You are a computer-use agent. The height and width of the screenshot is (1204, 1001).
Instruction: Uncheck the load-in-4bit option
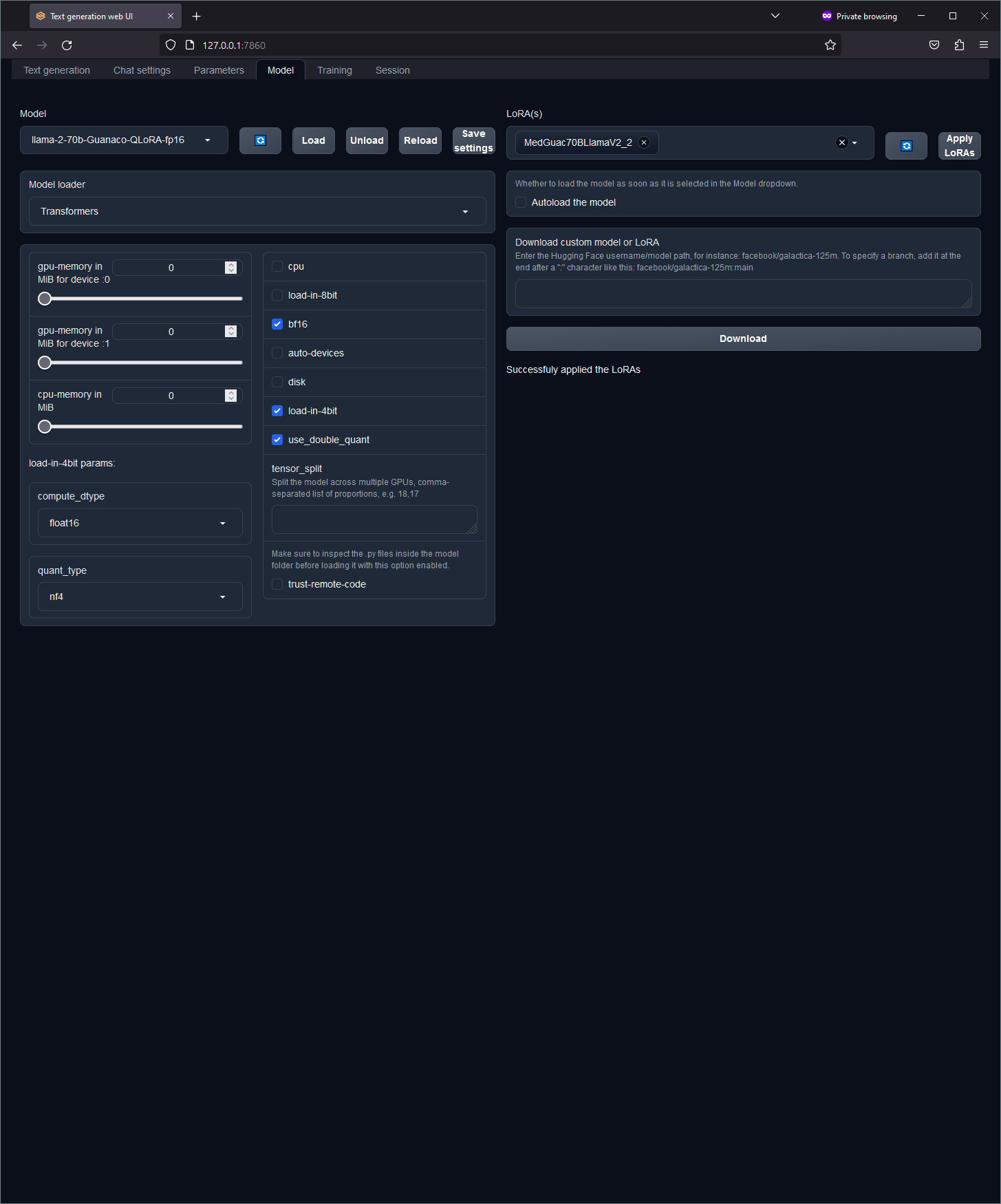point(277,411)
